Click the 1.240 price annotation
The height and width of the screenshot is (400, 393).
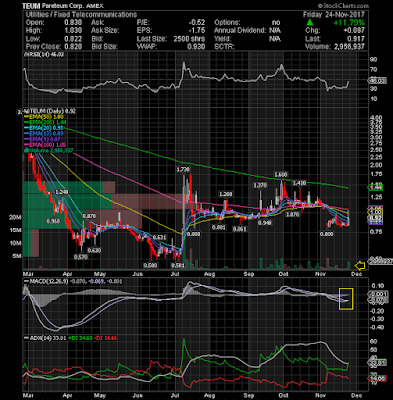(62, 192)
